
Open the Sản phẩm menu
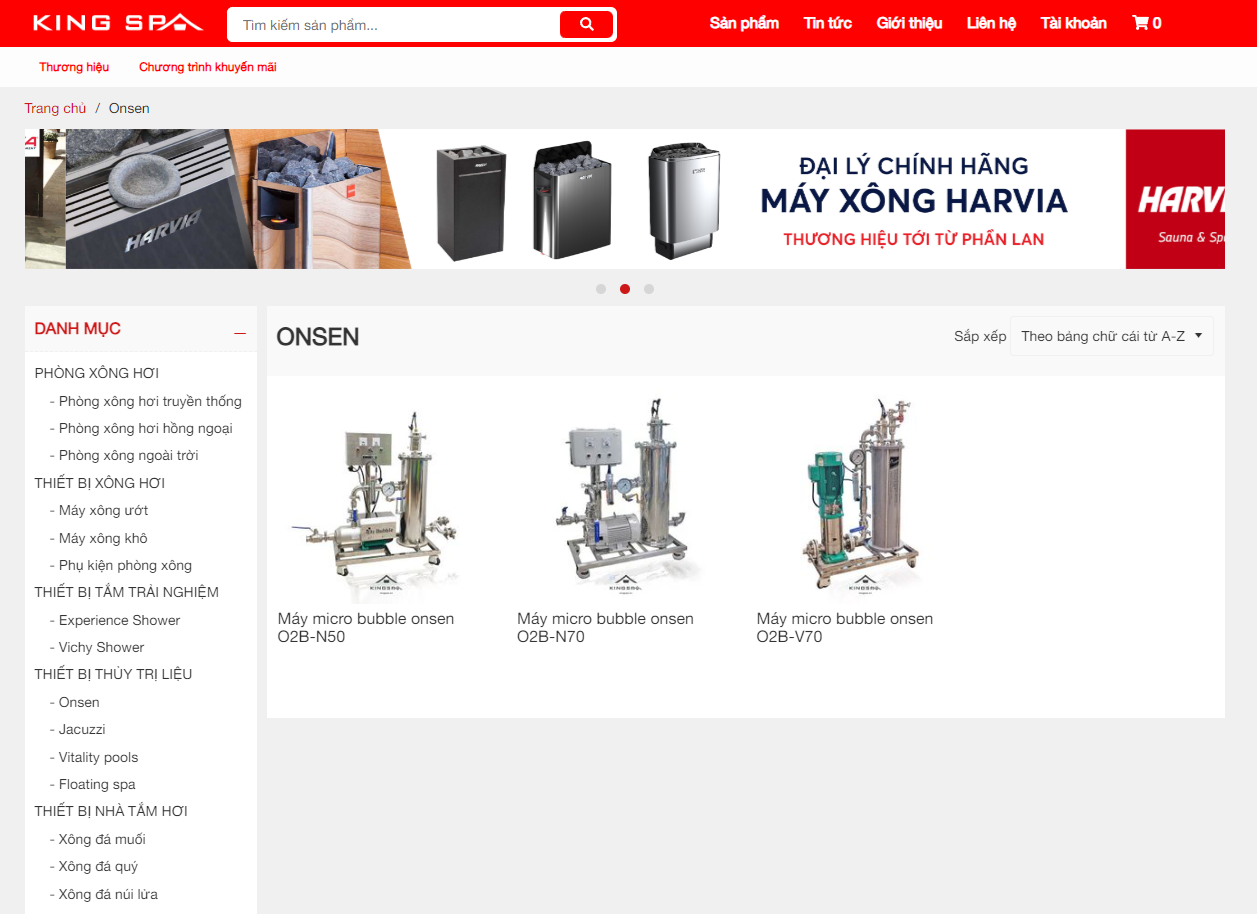tap(744, 23)
